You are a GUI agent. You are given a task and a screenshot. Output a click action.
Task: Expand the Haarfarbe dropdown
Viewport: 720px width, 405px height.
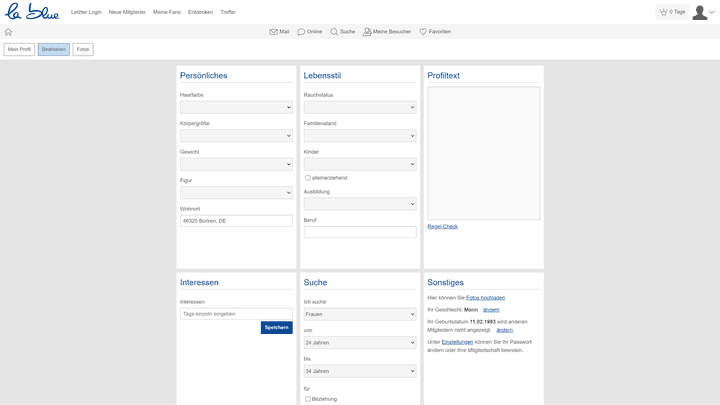[236, 107]
